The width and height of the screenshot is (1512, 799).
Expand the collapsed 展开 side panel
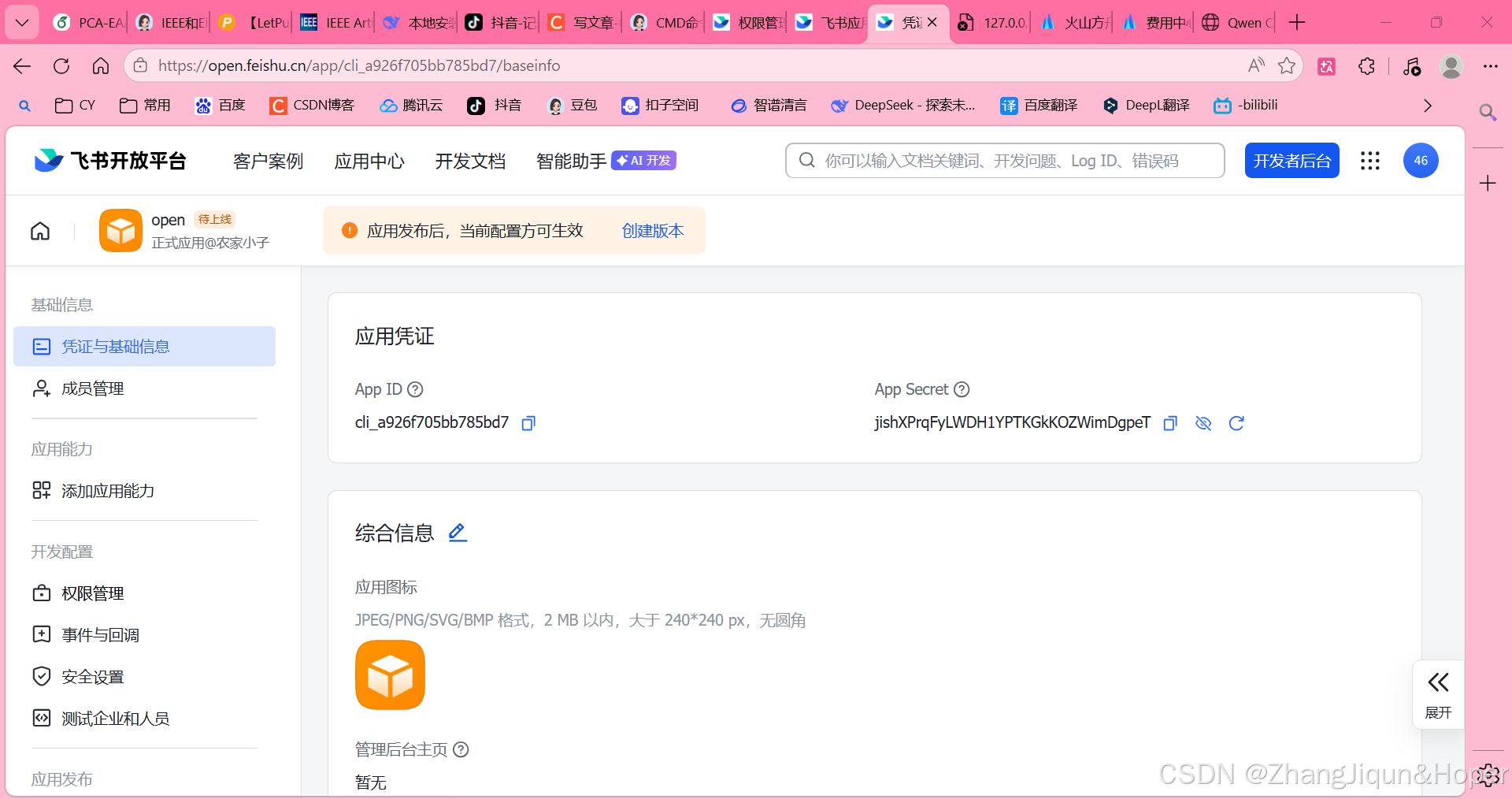(x=1438, y=693)
